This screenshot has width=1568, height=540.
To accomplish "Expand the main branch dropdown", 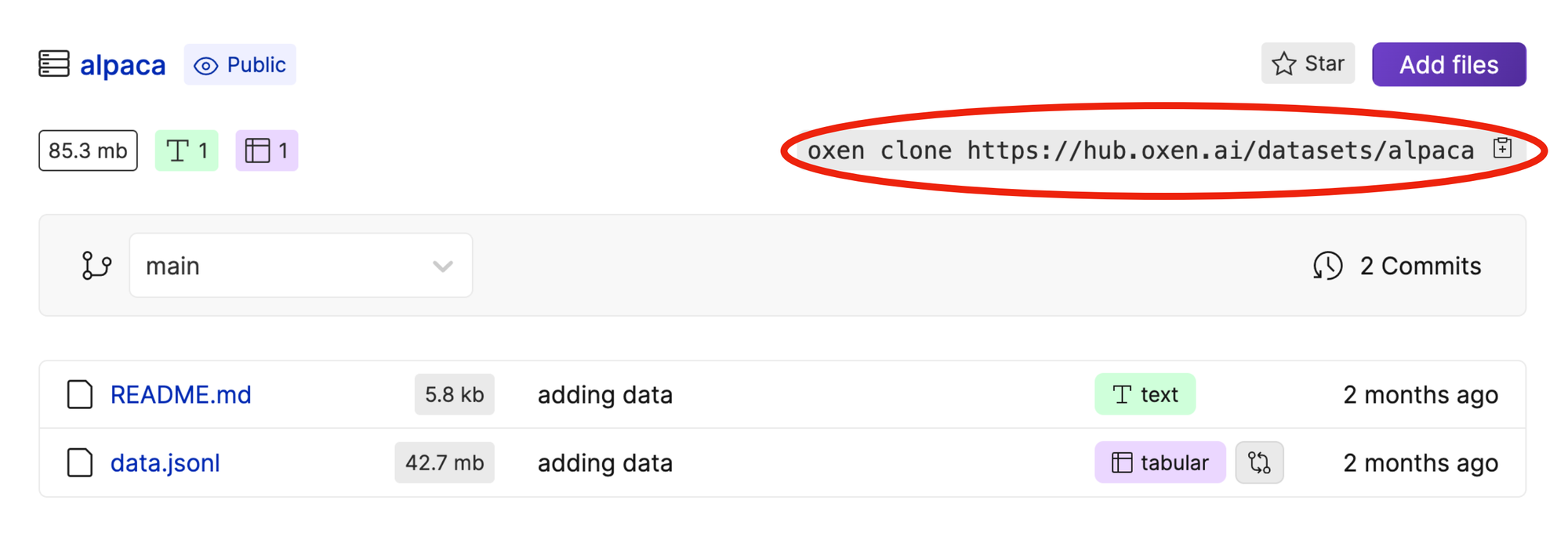I will tap(301, 266).
